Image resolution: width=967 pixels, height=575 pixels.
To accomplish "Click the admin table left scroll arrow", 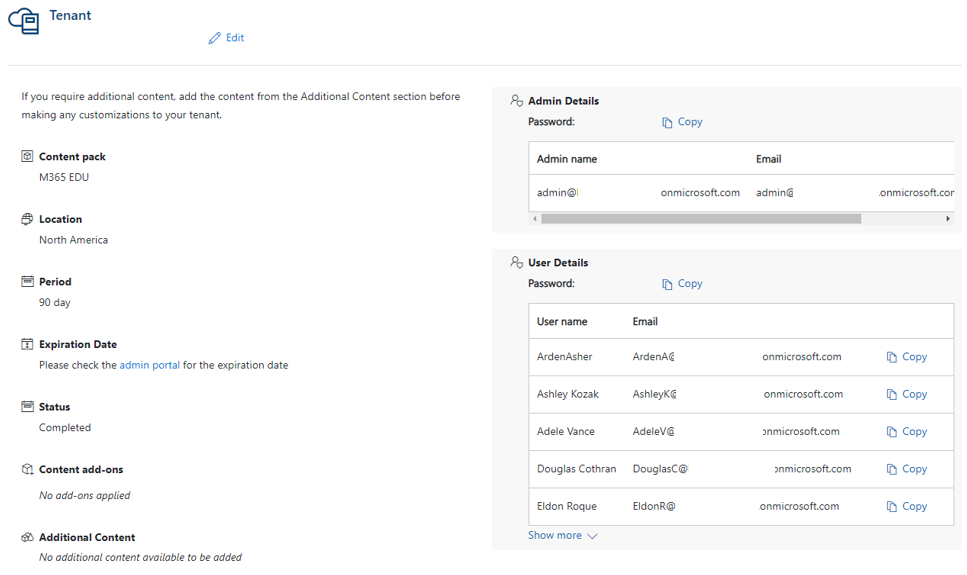I will tap(535, 218).
